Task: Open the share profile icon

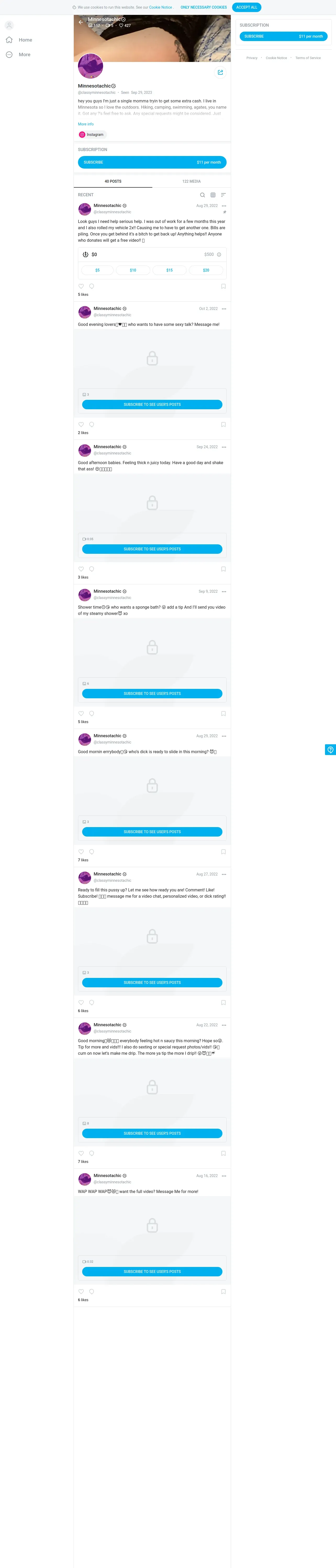Action: coord(220,72)
